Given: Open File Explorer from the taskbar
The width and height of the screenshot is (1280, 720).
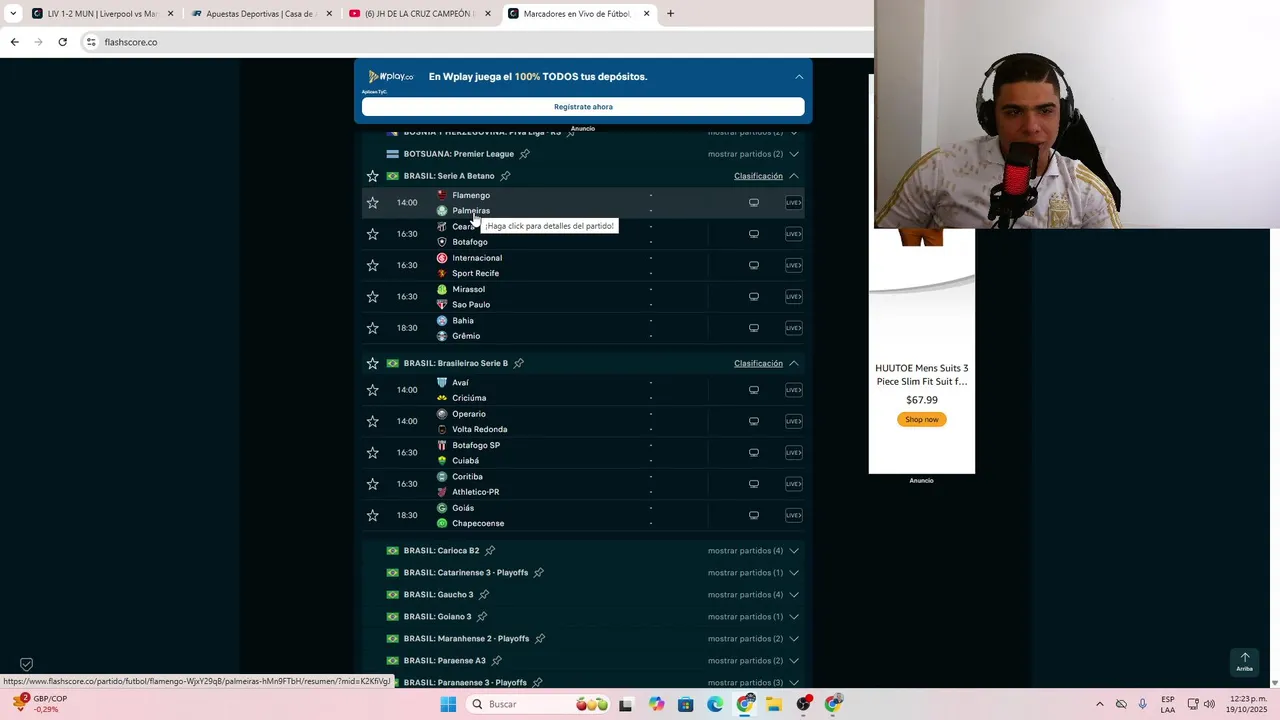Looking at the screenshot, I should click(x=774, y=704).
